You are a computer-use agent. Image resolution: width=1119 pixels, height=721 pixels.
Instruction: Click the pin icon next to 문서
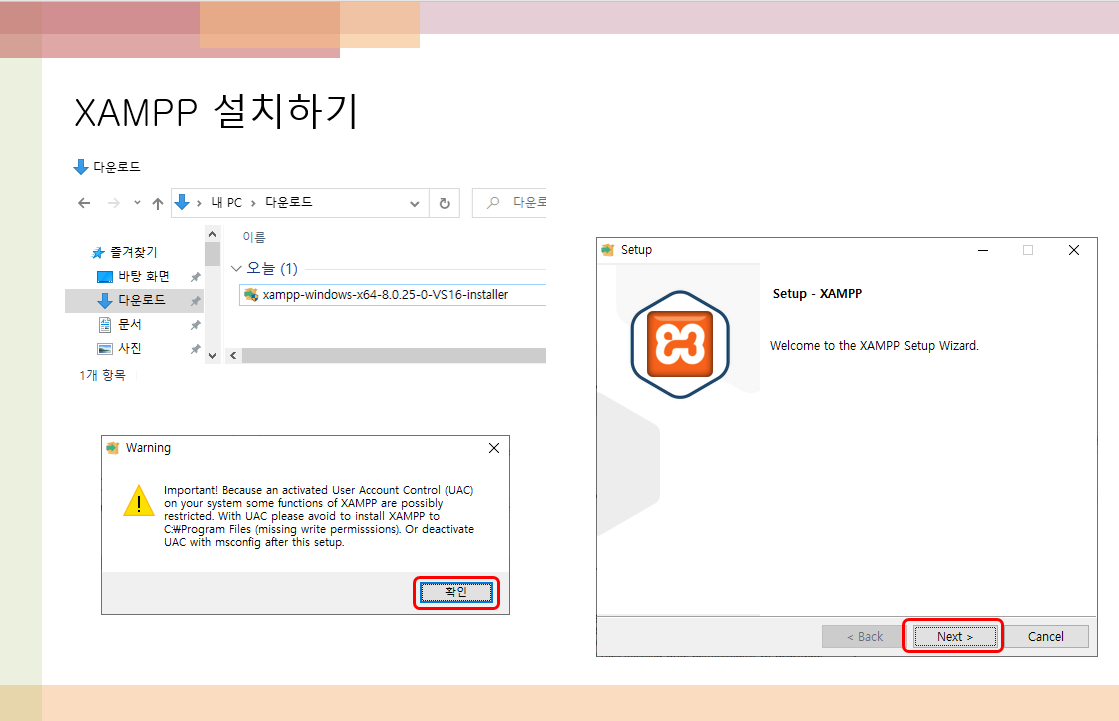coord(195,325)
